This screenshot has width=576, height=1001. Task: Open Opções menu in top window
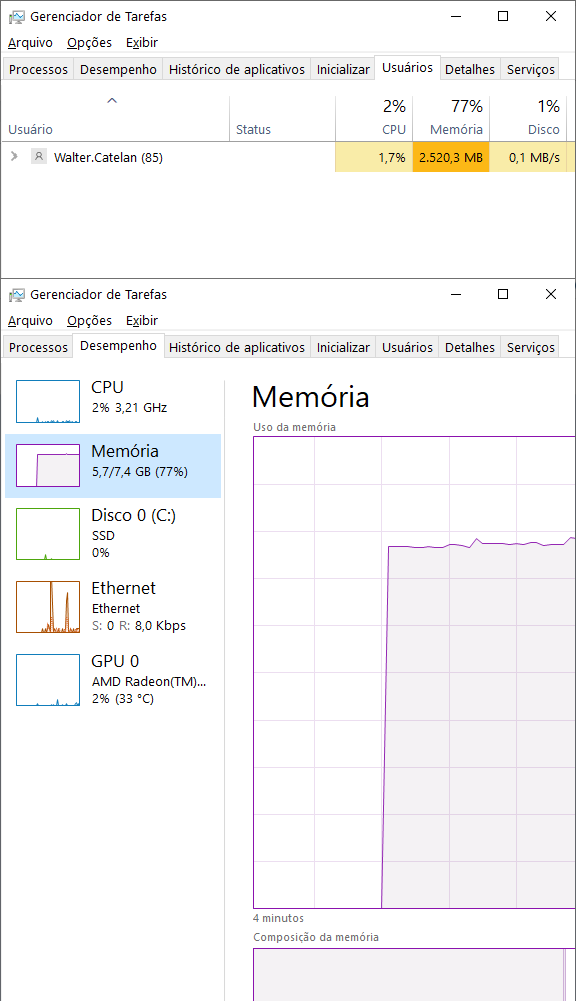[89, 43]
